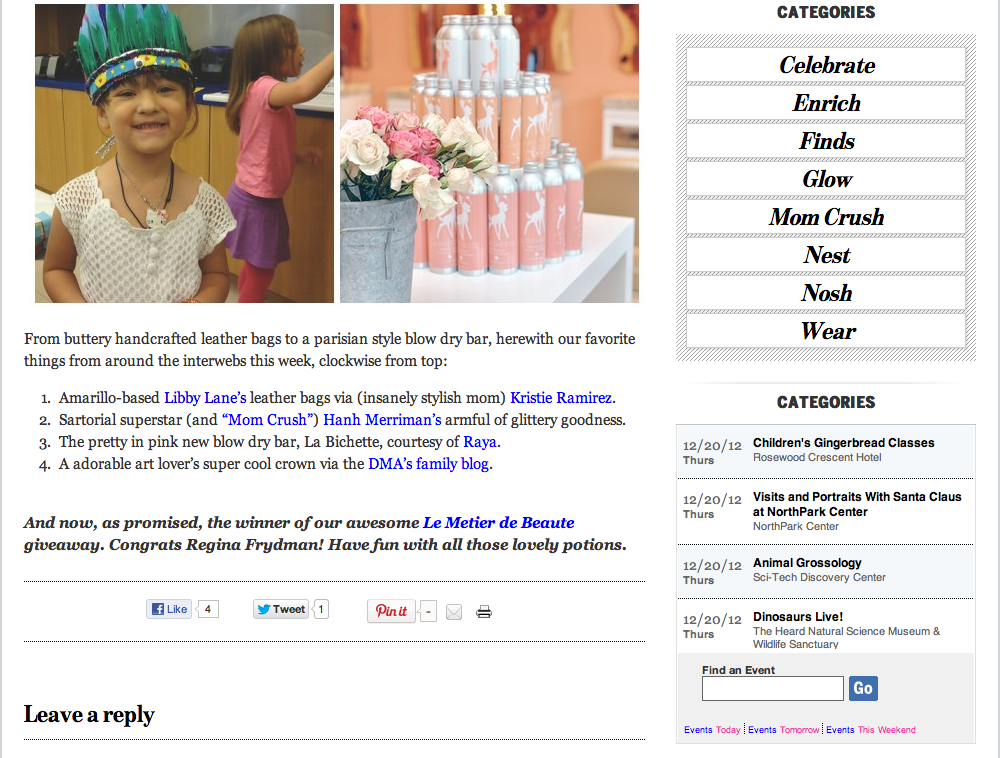
Task: Click the NorthPark Center venue text
Action: pyautogui.click(x=795, y=526)
